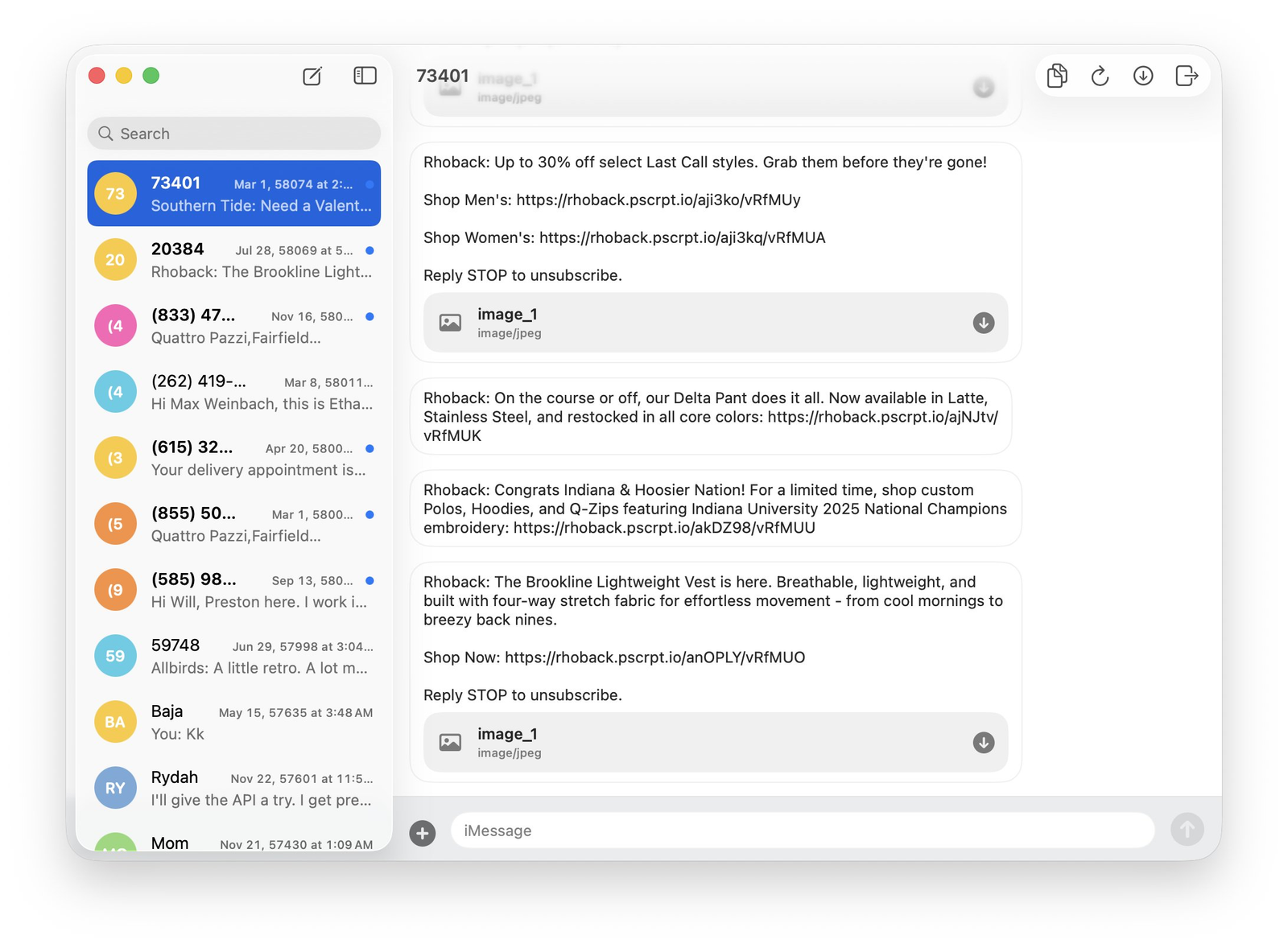The width and height of the screenshot is (1288, 948).
Task: Compose a new message
Action: (312, 76)
